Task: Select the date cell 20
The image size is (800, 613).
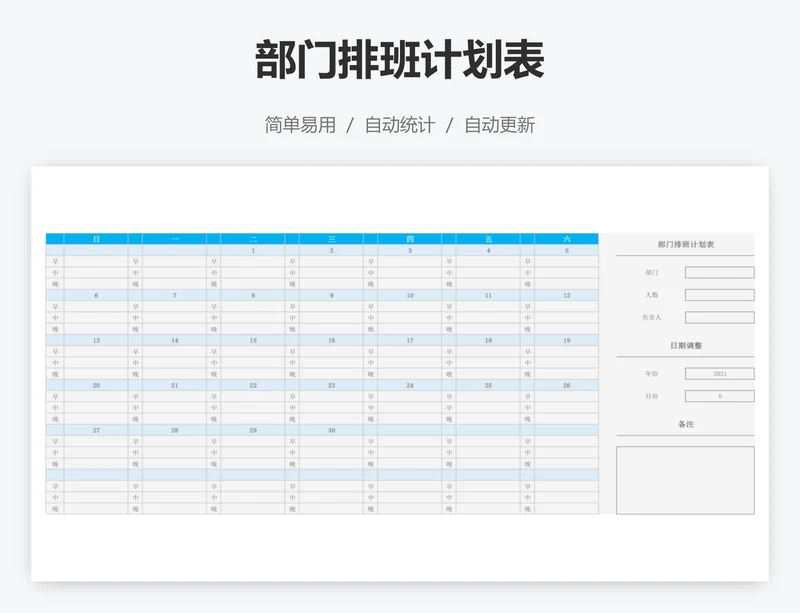Action: click(96, 385)
